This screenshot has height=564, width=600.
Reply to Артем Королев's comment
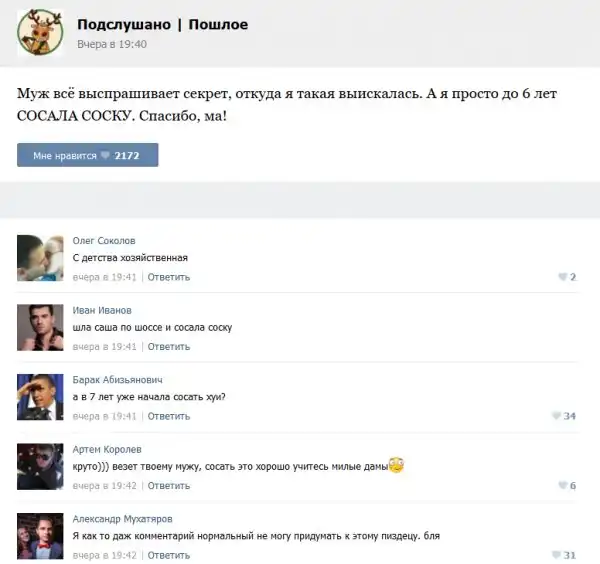[x=169, y=486]
